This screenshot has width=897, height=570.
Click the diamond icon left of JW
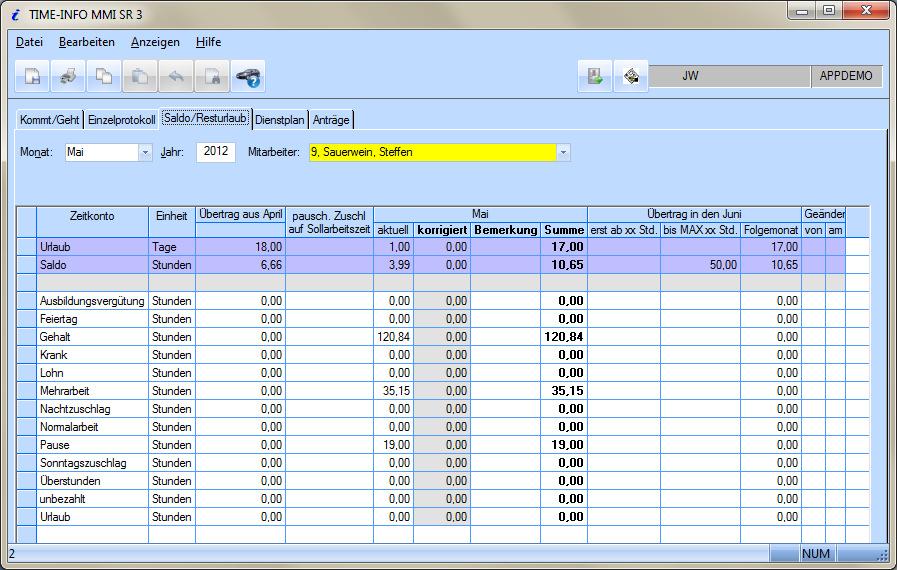pos(631,76)
